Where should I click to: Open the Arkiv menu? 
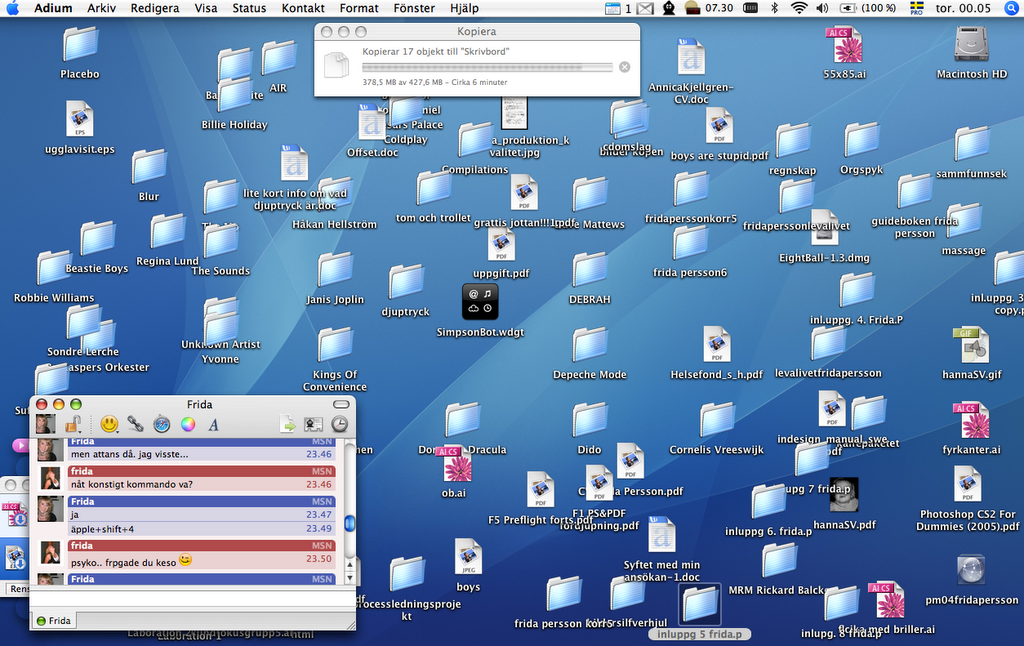pos(101,8)
